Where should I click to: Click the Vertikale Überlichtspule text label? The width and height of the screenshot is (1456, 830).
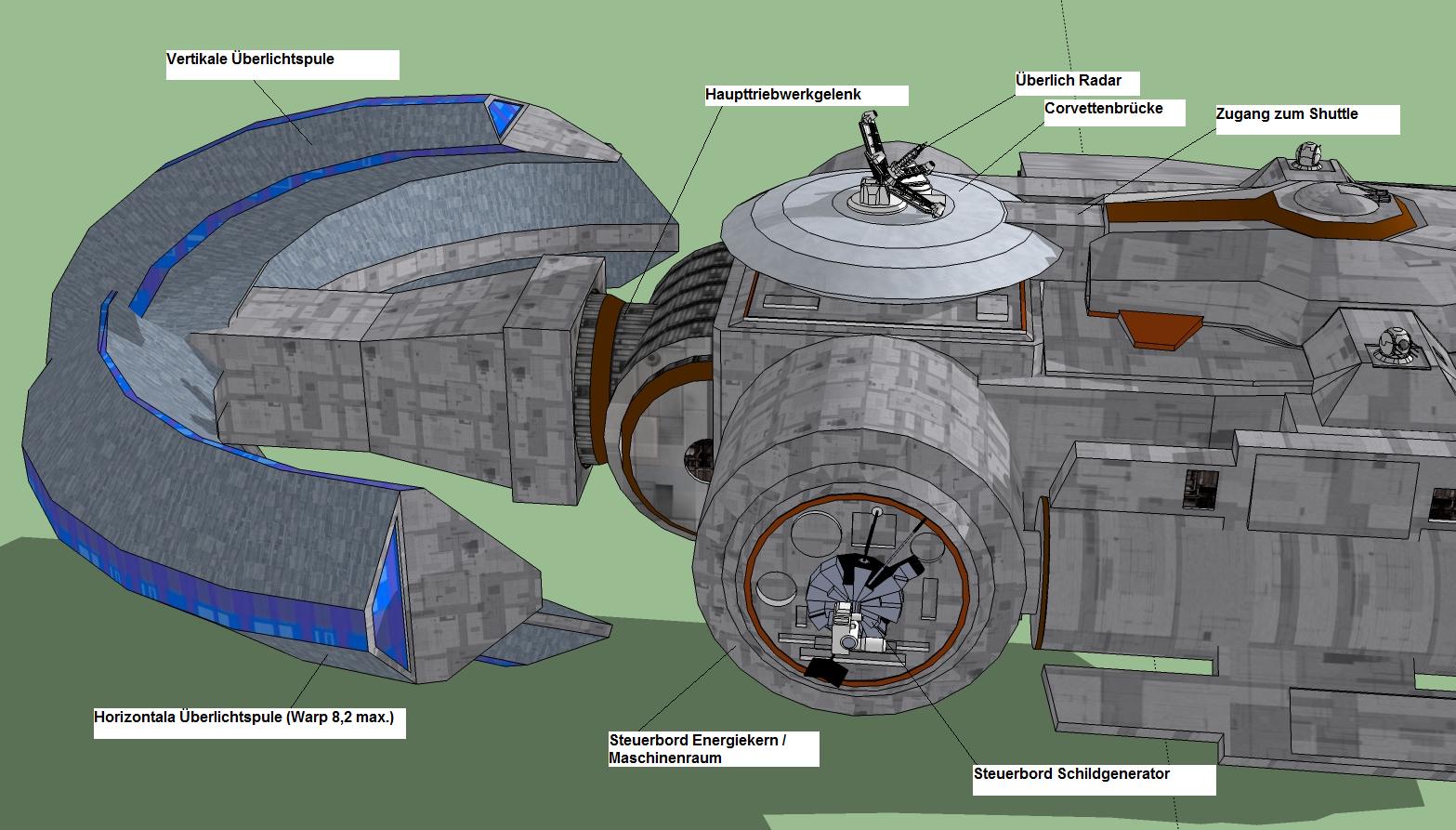click(251, 59)
